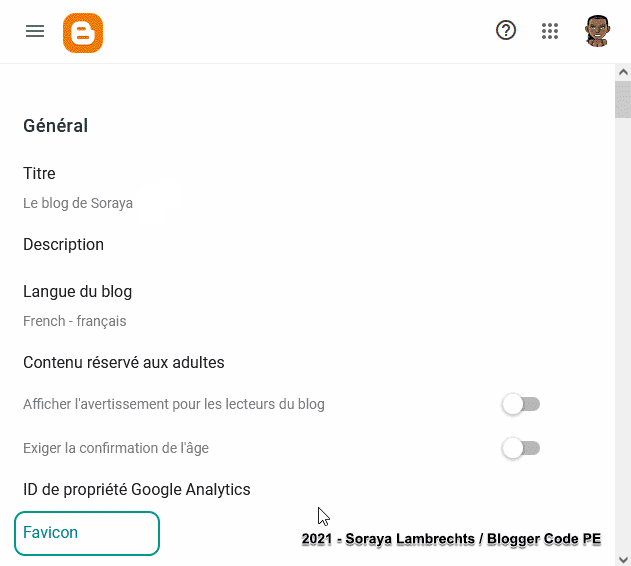
Task: Click the 'Afficher l'avertissement' option label
Action: point(174,404)
